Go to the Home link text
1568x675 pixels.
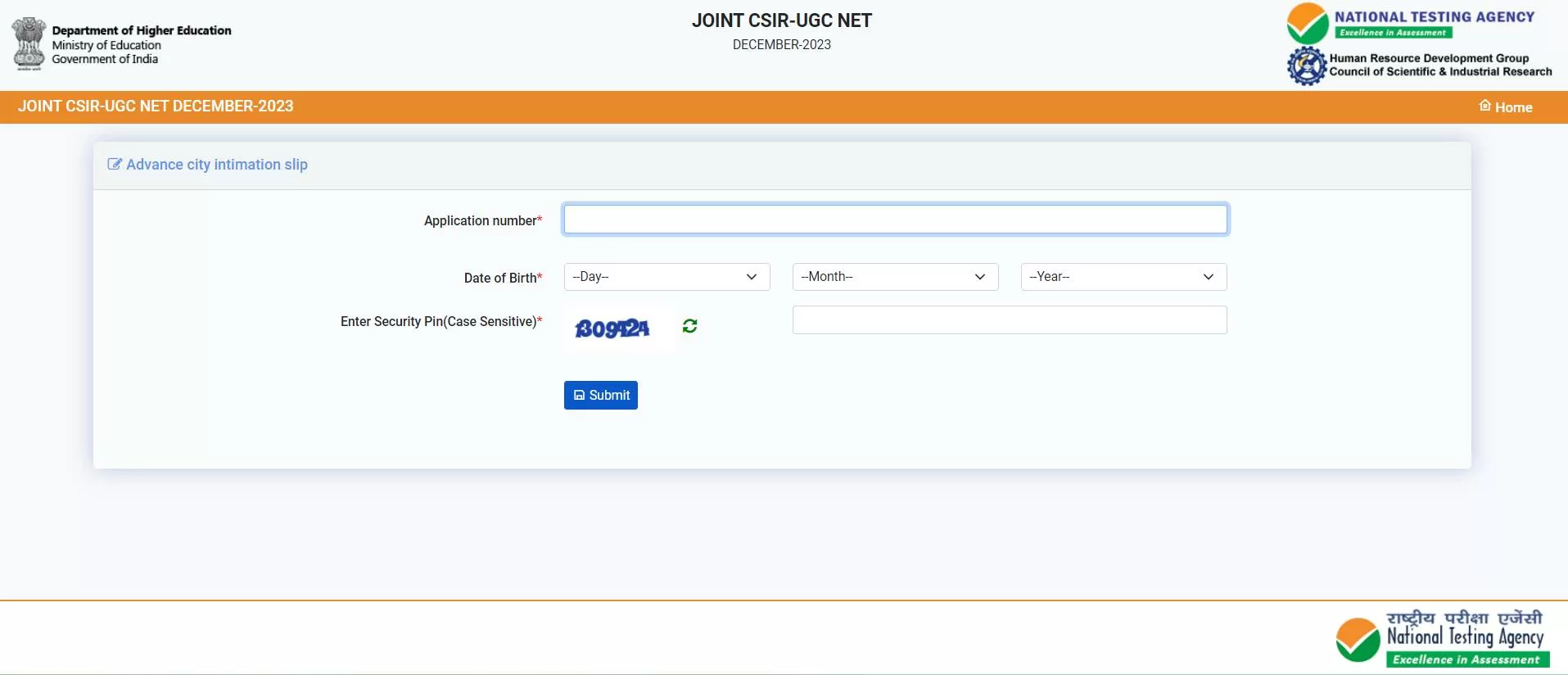1513,107
